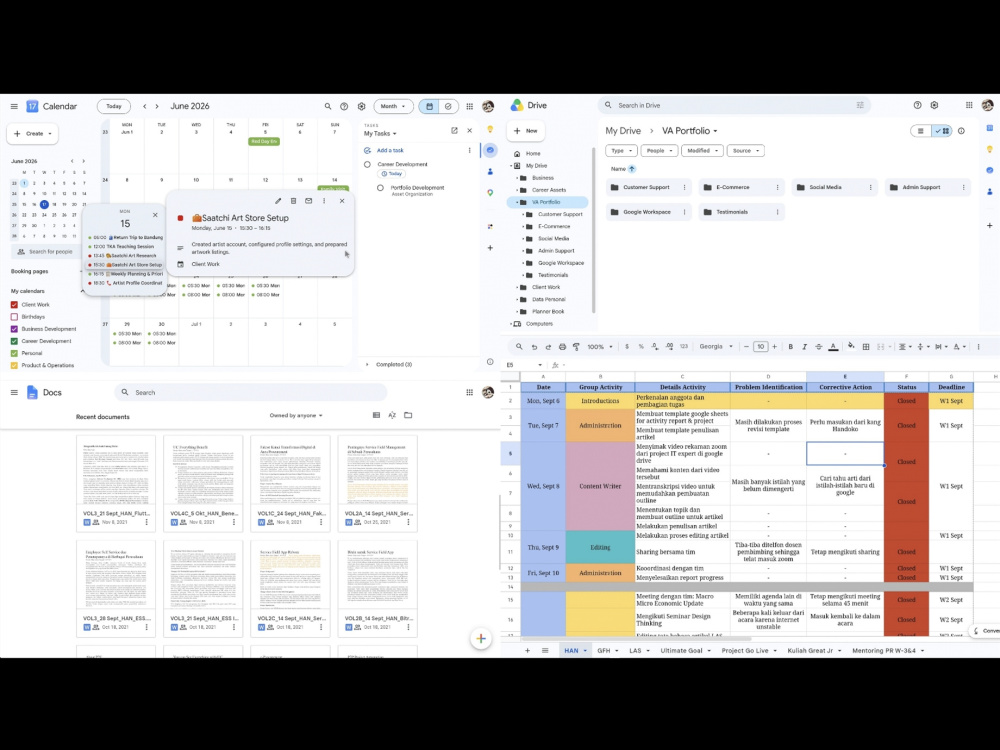This screenshot has width=1000, height=750.
Task: Open VA Portfolio folder dropdown in breadcrumb
Action: [689, 131]
